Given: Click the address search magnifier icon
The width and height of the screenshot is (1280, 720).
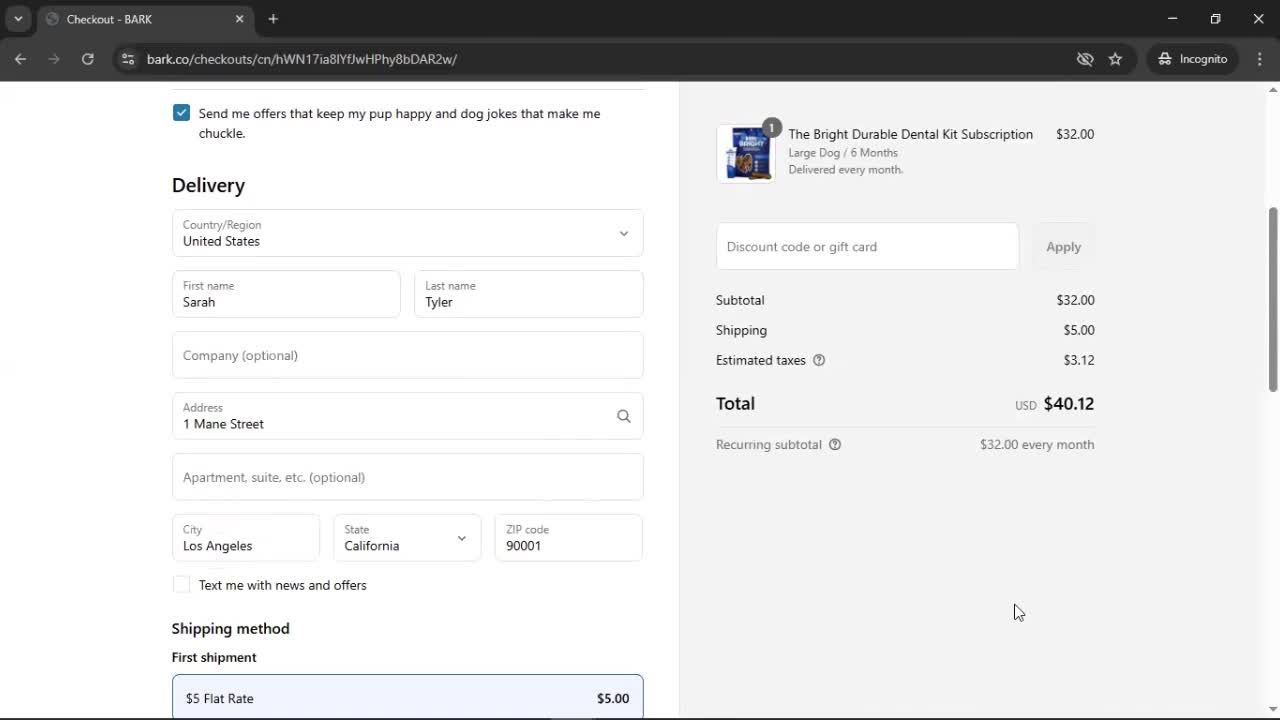Looking at the screenshot, I should [624, 416].
